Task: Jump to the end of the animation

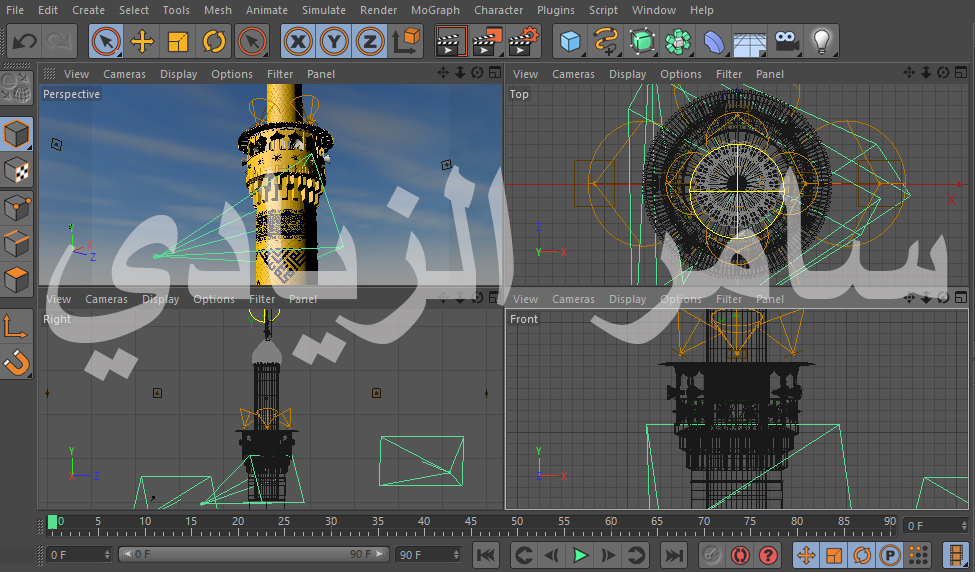Action: tap(675, 555)
